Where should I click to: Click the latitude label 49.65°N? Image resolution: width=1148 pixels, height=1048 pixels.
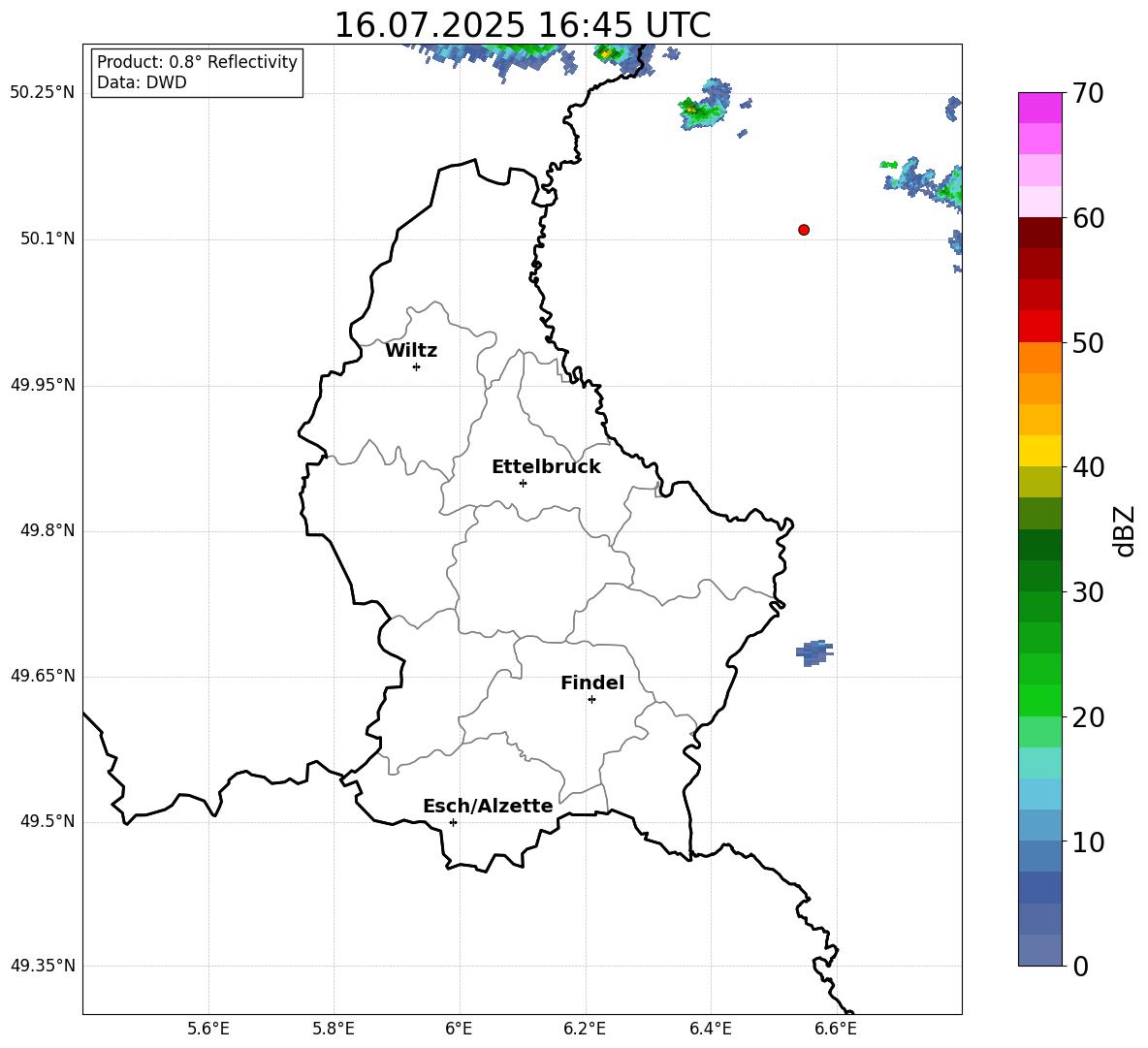coord(43,676)
